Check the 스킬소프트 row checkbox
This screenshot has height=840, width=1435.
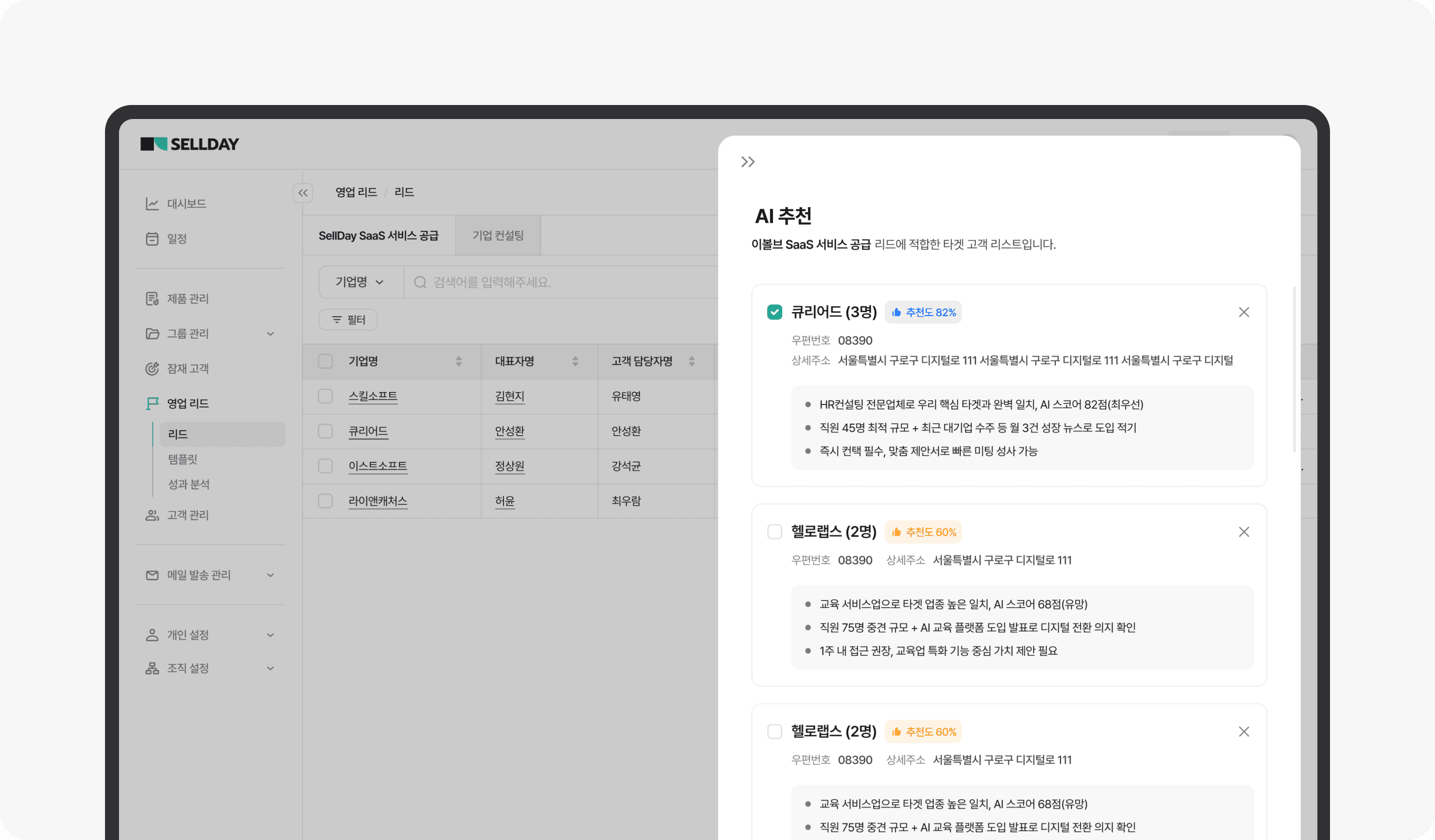[x=325, y=396]
